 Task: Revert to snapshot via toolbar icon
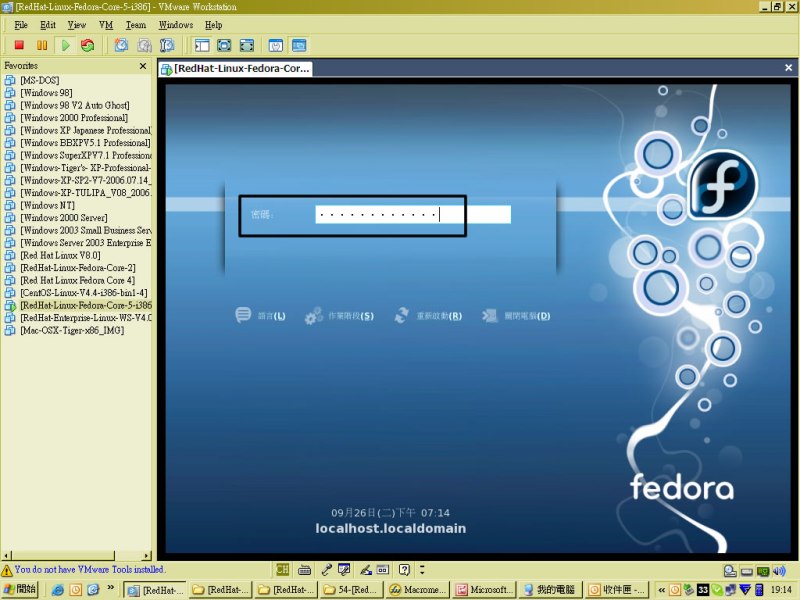(x=144, y=45)
